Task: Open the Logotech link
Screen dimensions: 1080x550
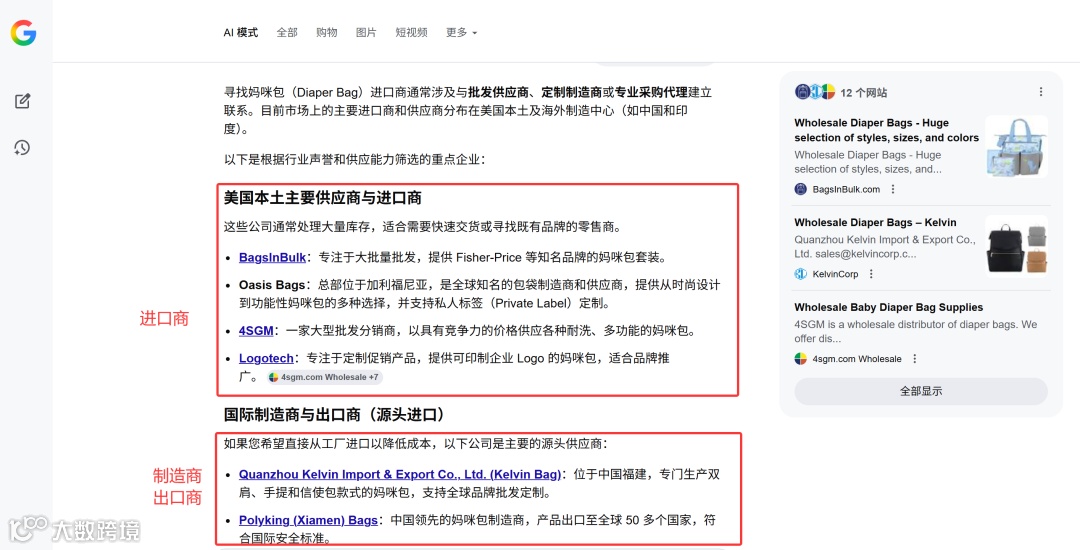Action: pyautogui.click(x=267, y=359)
